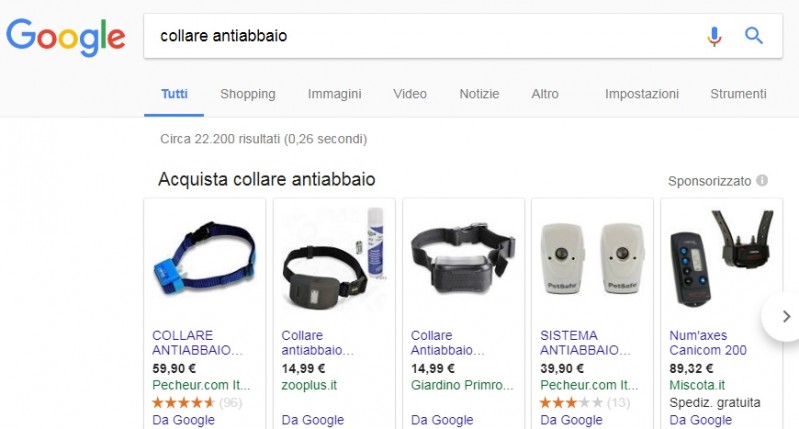799x429 pixels.
Task: Click the blue magnifying glass search icon
Action: tap(754, 36)
